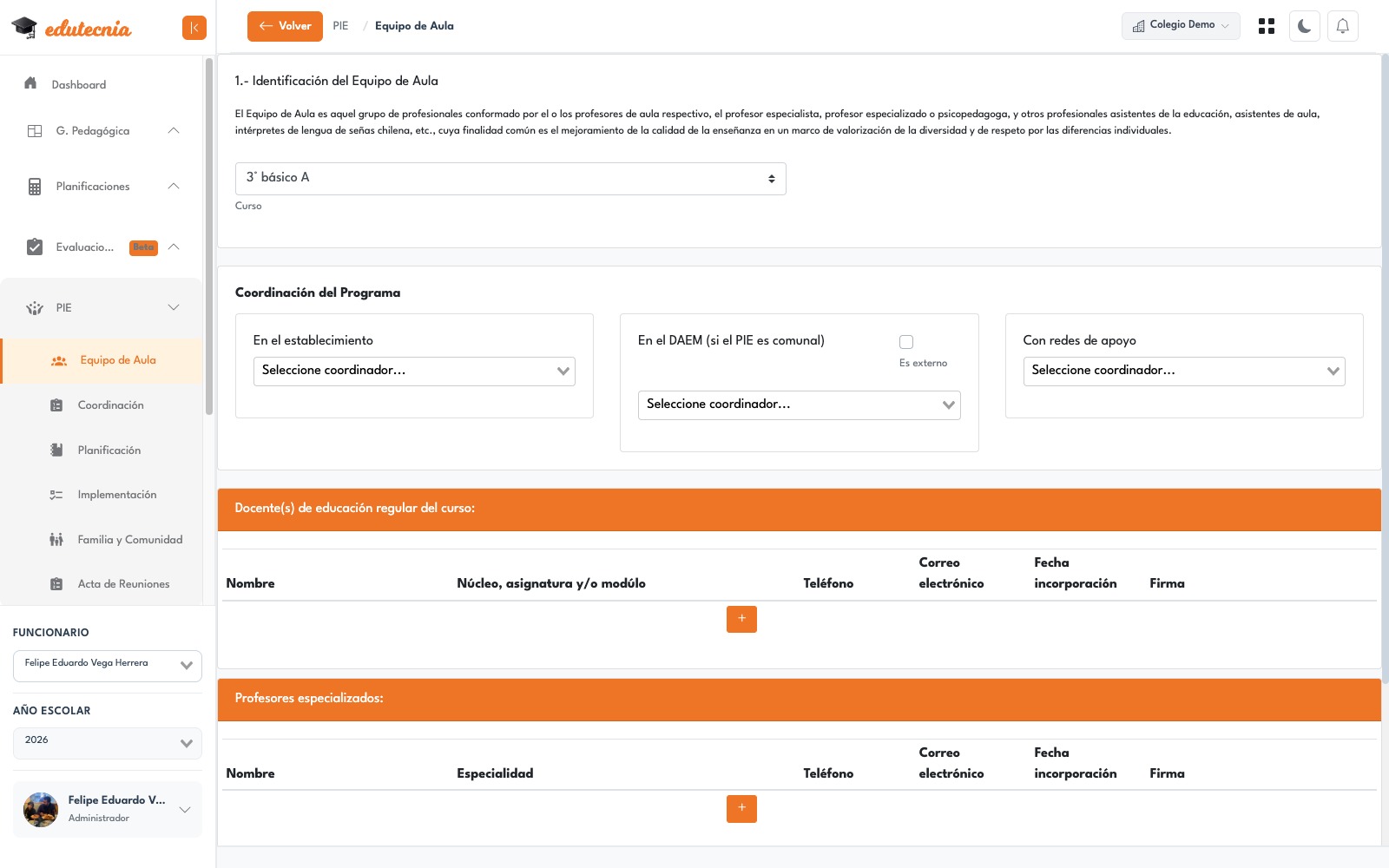Open En el establecimiento coordinator dropdown
This screenshot has width=1389, height=868.
(414, 372)
